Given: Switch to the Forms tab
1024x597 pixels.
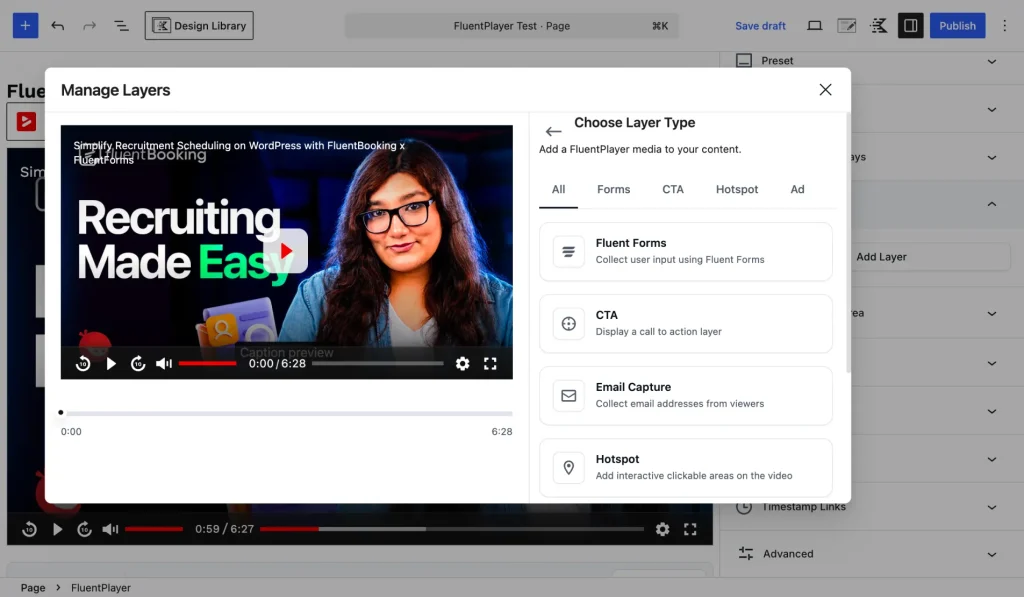Looking at the screenshot, I should [613, 189].
